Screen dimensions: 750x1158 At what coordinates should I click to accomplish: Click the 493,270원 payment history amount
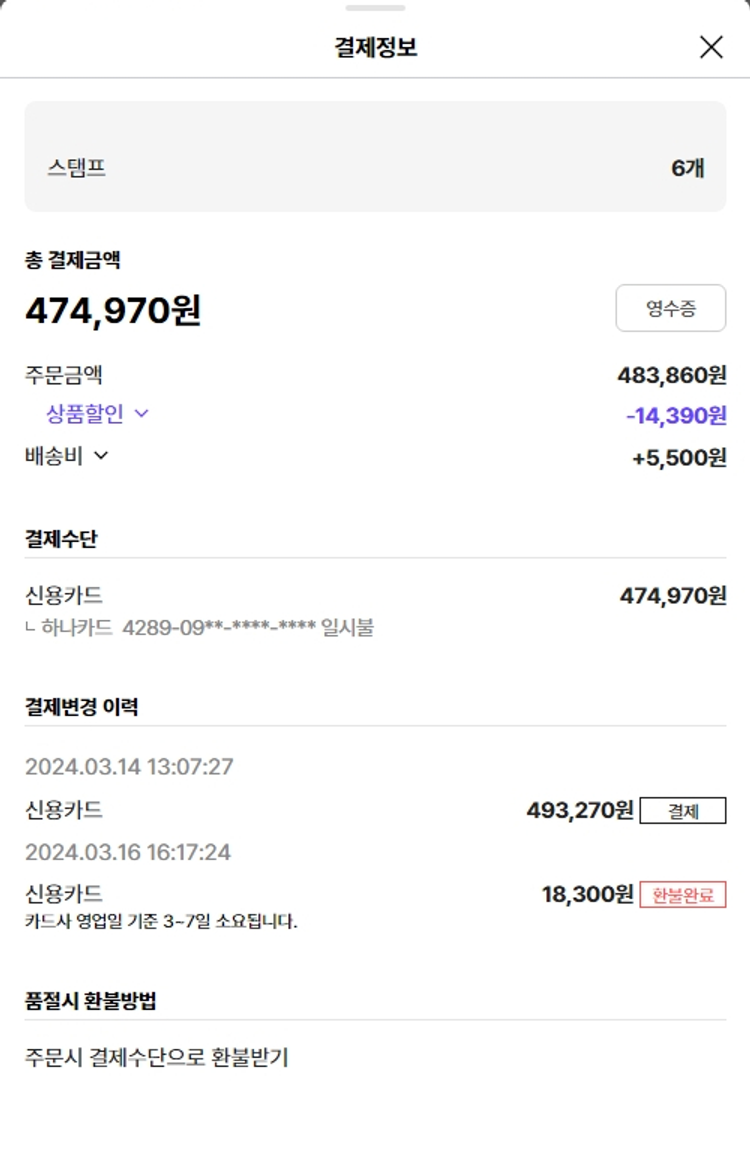[580, 810]
